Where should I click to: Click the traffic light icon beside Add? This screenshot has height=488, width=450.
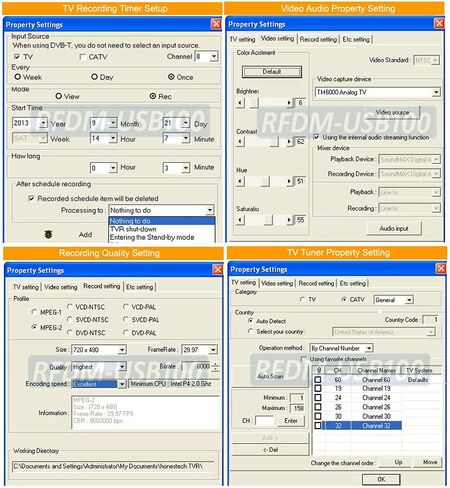(x=48, y=234)
